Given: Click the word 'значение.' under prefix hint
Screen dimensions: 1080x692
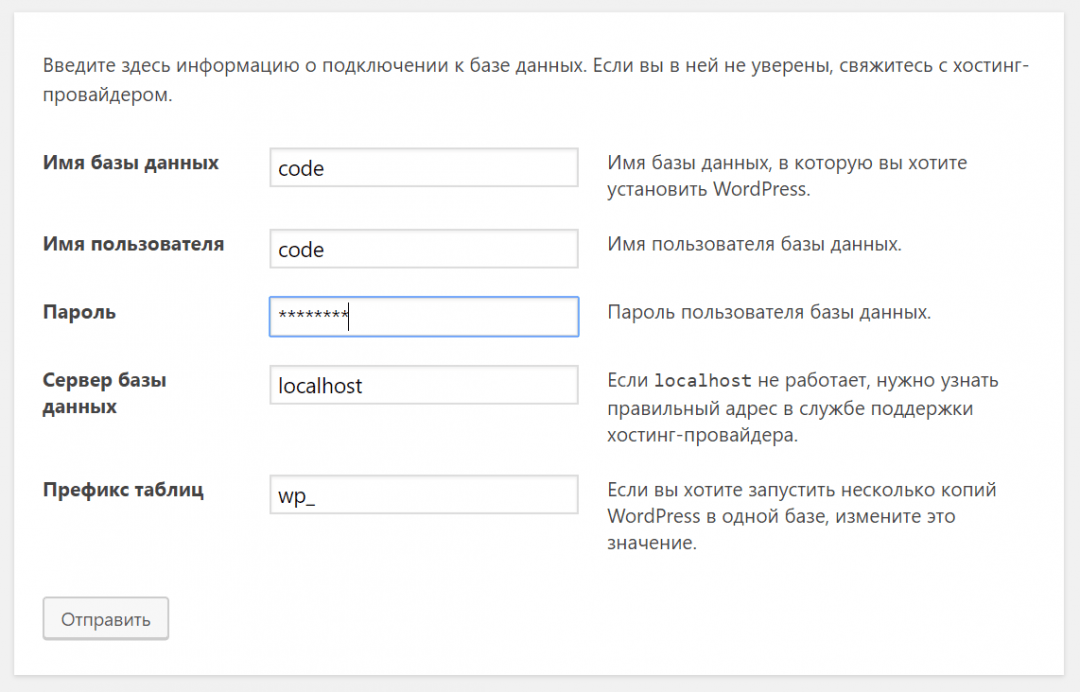Looking at the screenshot, I should tap(650, 544).
